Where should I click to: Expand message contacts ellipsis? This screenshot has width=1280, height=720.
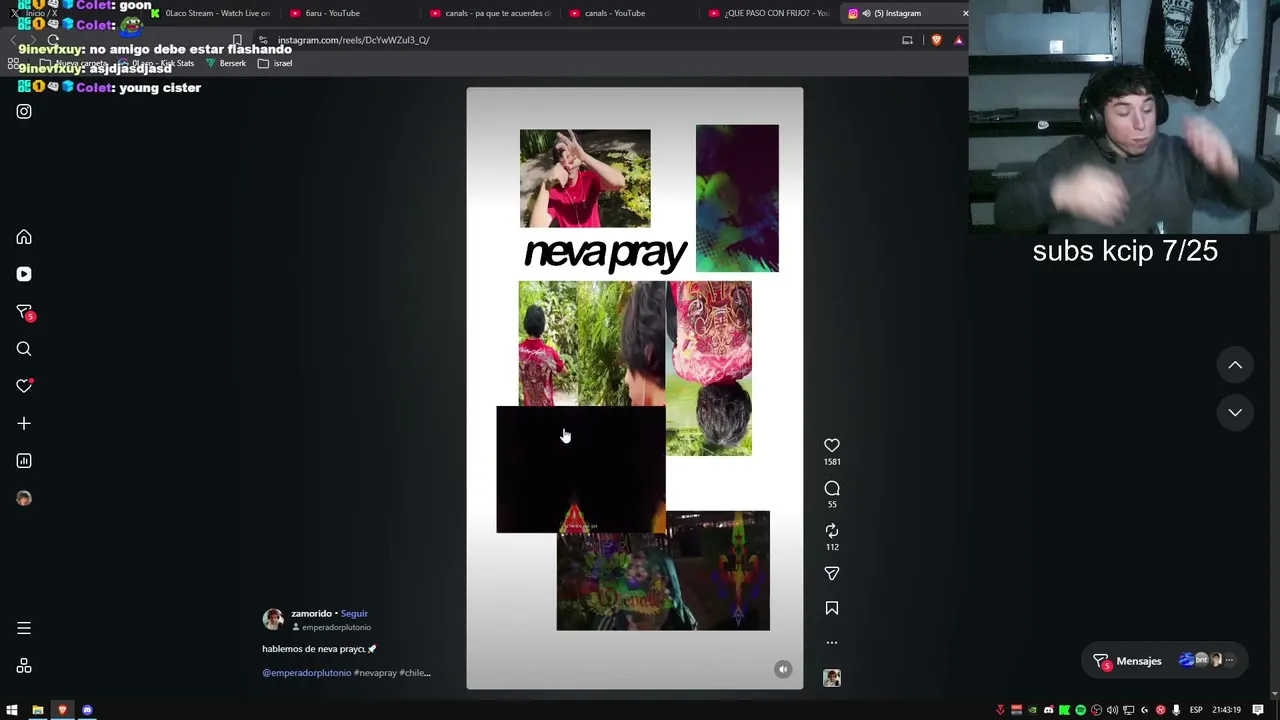1229,660
